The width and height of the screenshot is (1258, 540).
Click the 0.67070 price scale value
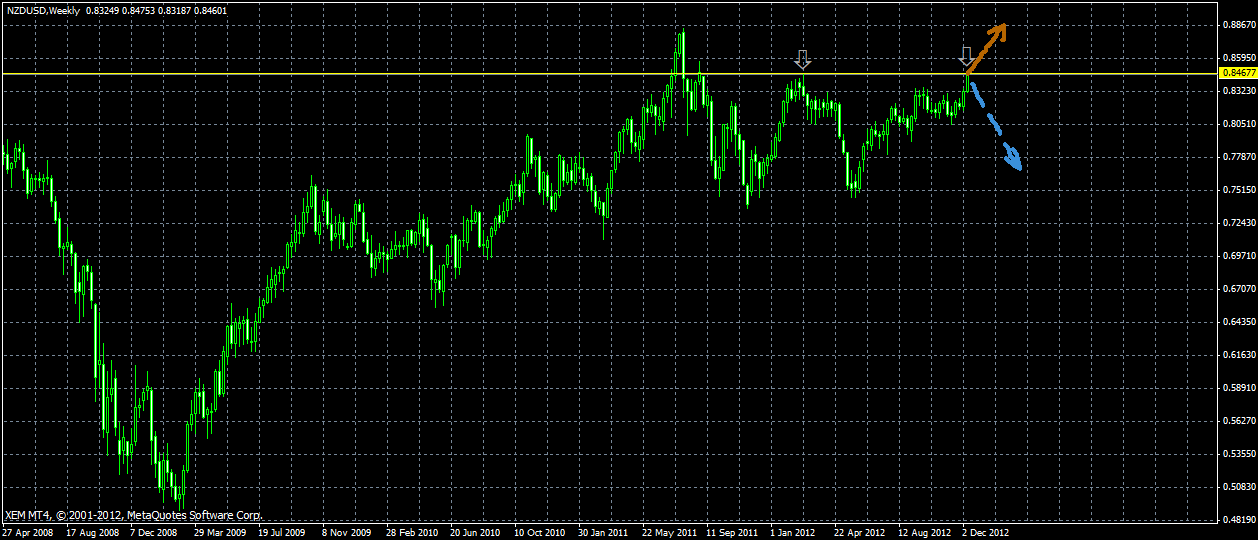[x=1239, y=289]
